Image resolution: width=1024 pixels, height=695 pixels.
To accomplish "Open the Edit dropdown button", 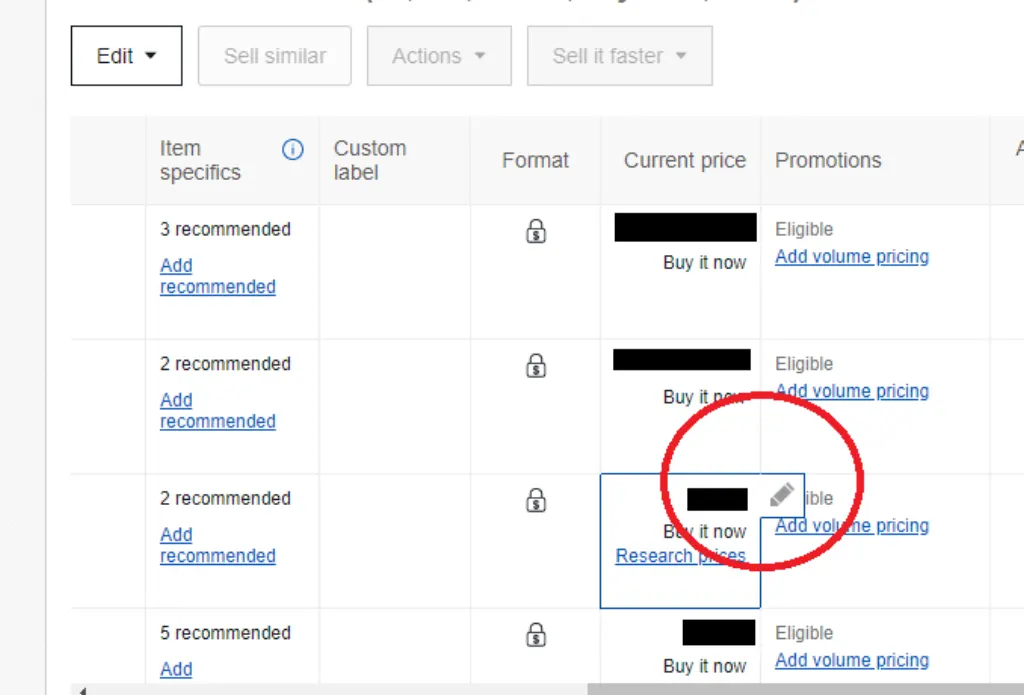I will (x=126, y=56).
